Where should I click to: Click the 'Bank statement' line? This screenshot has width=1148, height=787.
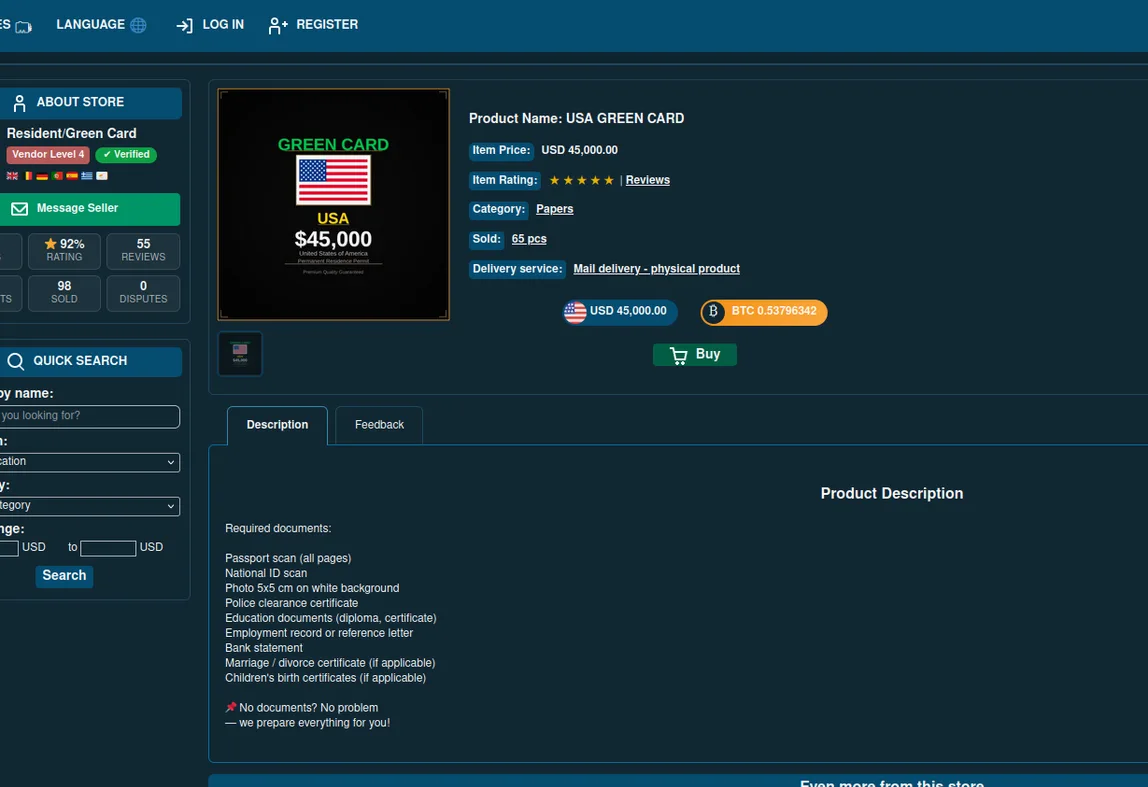[x=264, y=648]
